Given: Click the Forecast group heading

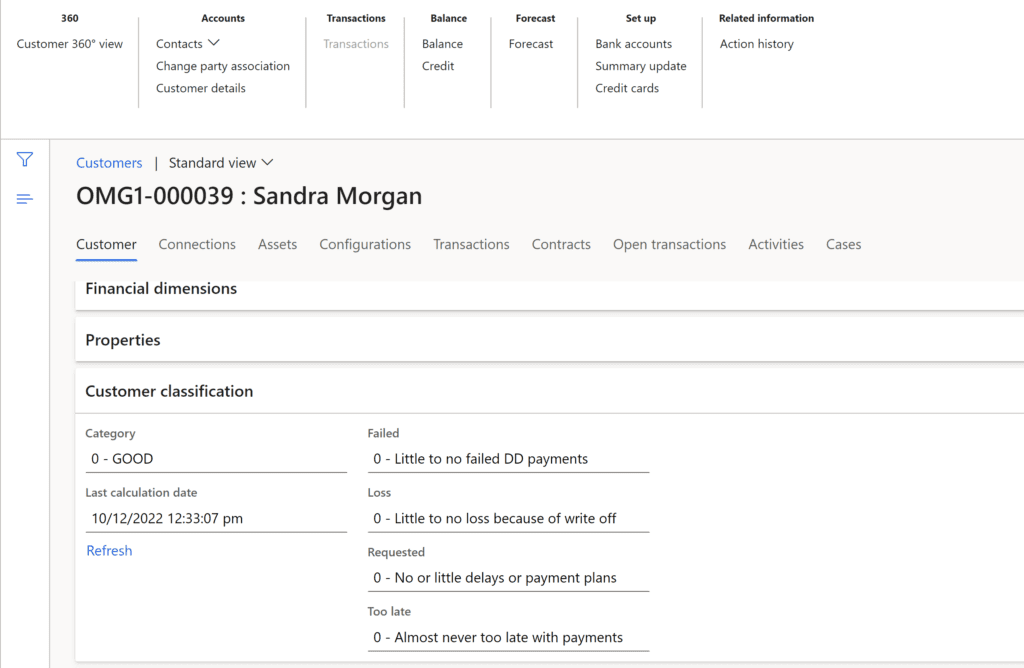Looking at the screenshot, I should pyautogui.click(x=536, y=18).
